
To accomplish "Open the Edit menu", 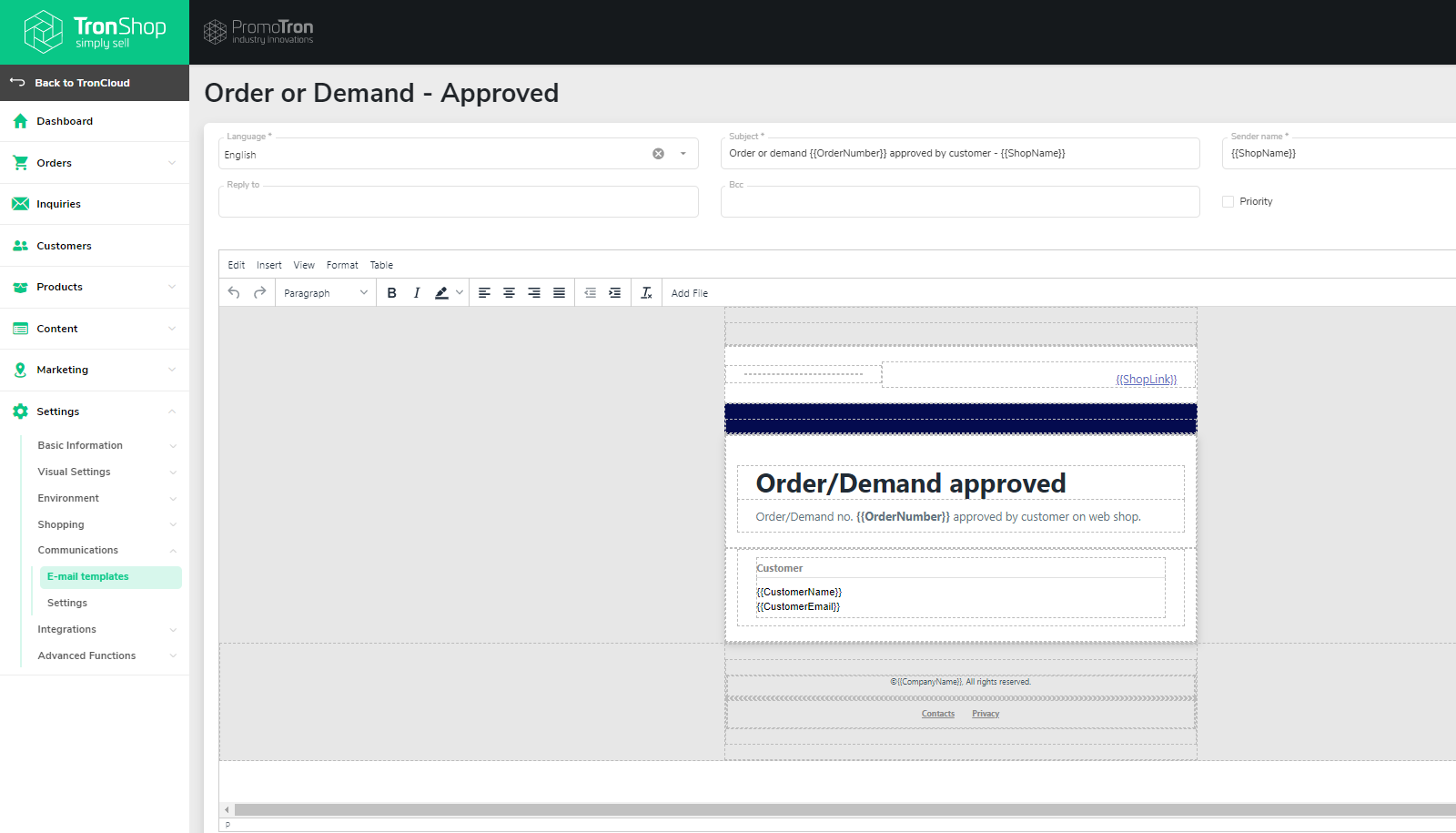I will [x=237, y=265].
